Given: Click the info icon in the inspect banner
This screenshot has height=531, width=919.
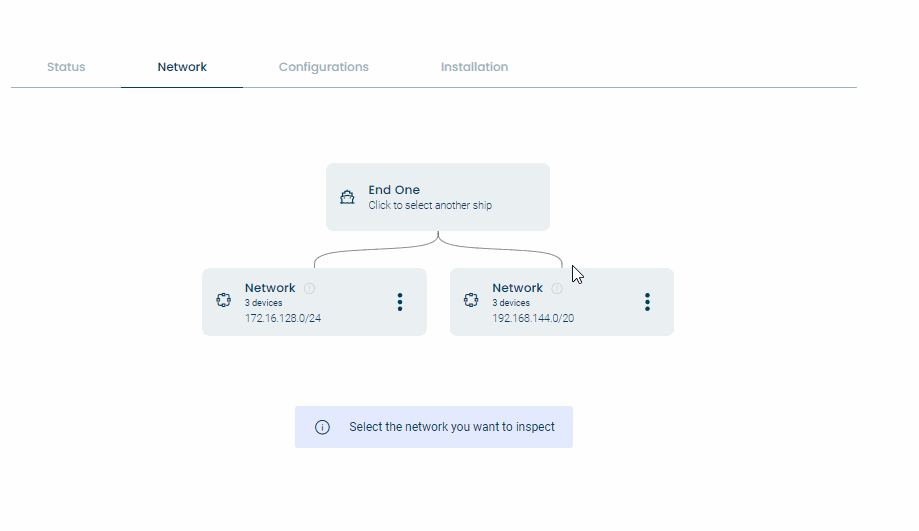Looking at the screenshot, I should coord(322,427).
